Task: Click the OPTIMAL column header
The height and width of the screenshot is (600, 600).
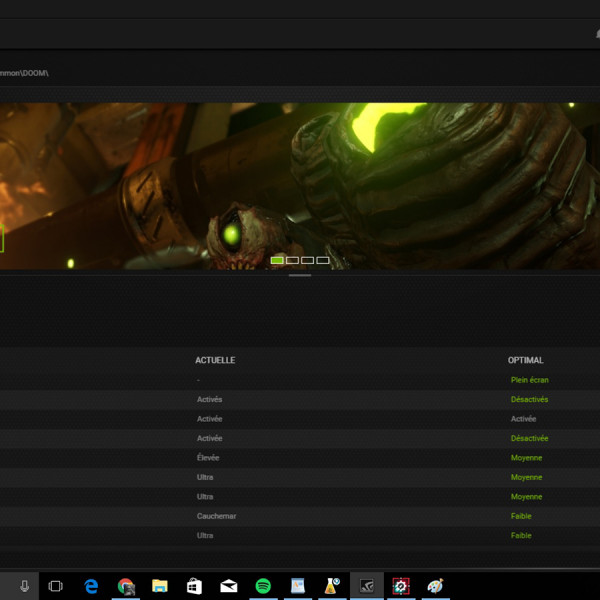Action: click(526, 360)
